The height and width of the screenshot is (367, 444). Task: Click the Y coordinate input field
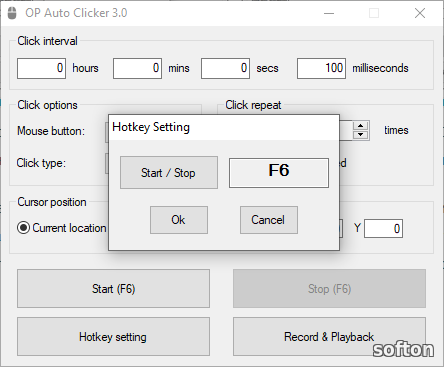coord(383,229)
